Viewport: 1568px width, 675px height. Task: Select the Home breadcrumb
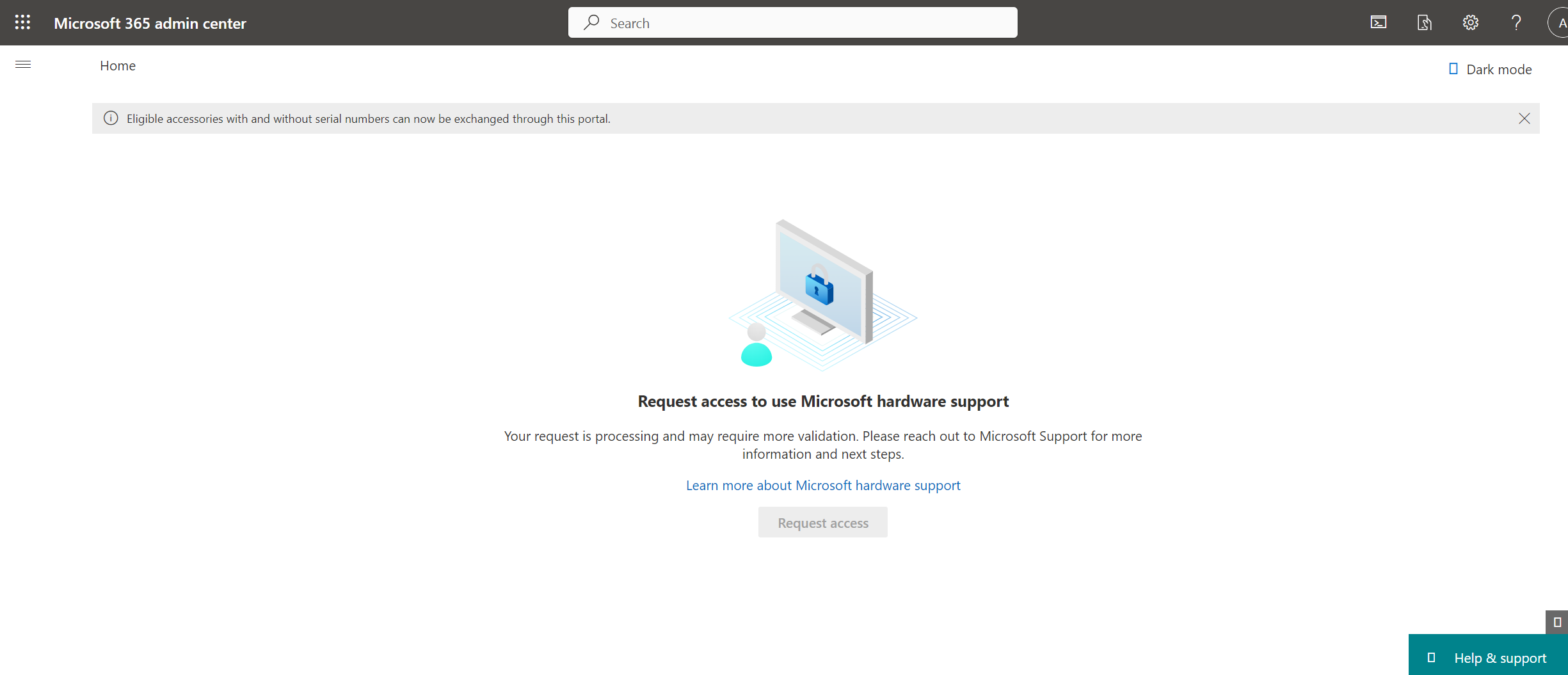(118, 65)
